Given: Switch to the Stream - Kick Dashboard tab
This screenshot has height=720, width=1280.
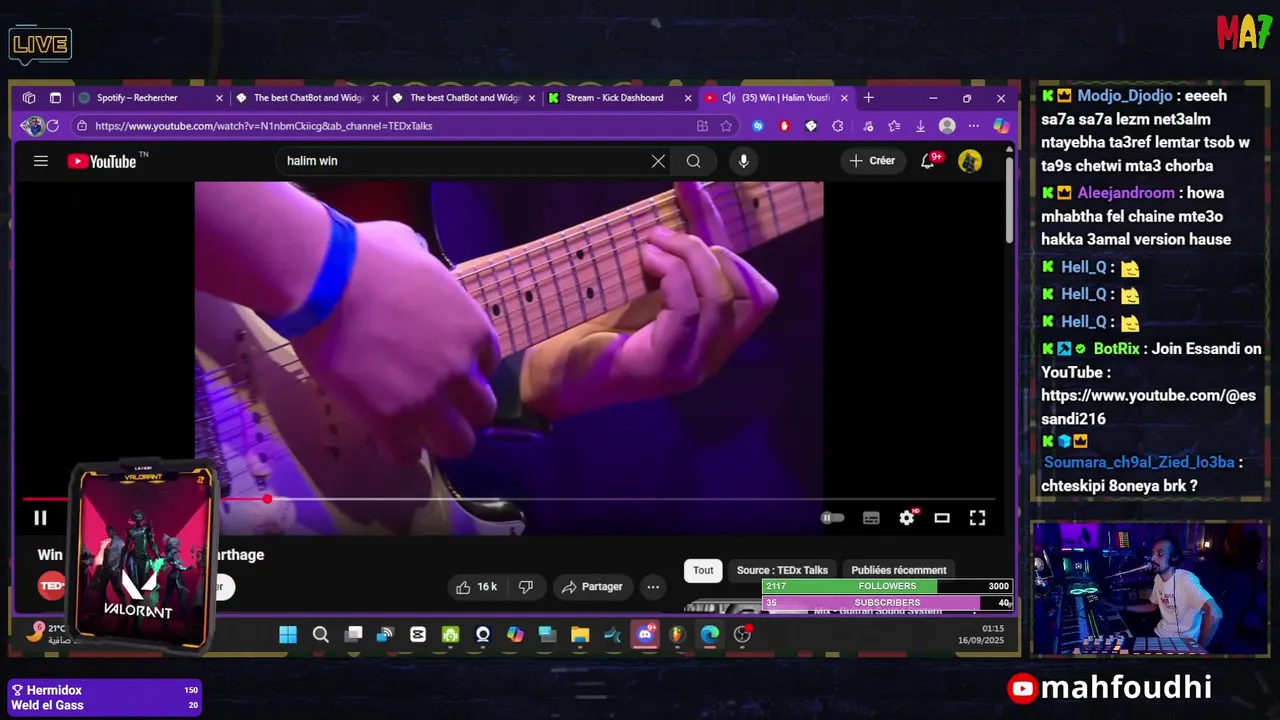Looking at the screenshot, I should coord(614,98).
